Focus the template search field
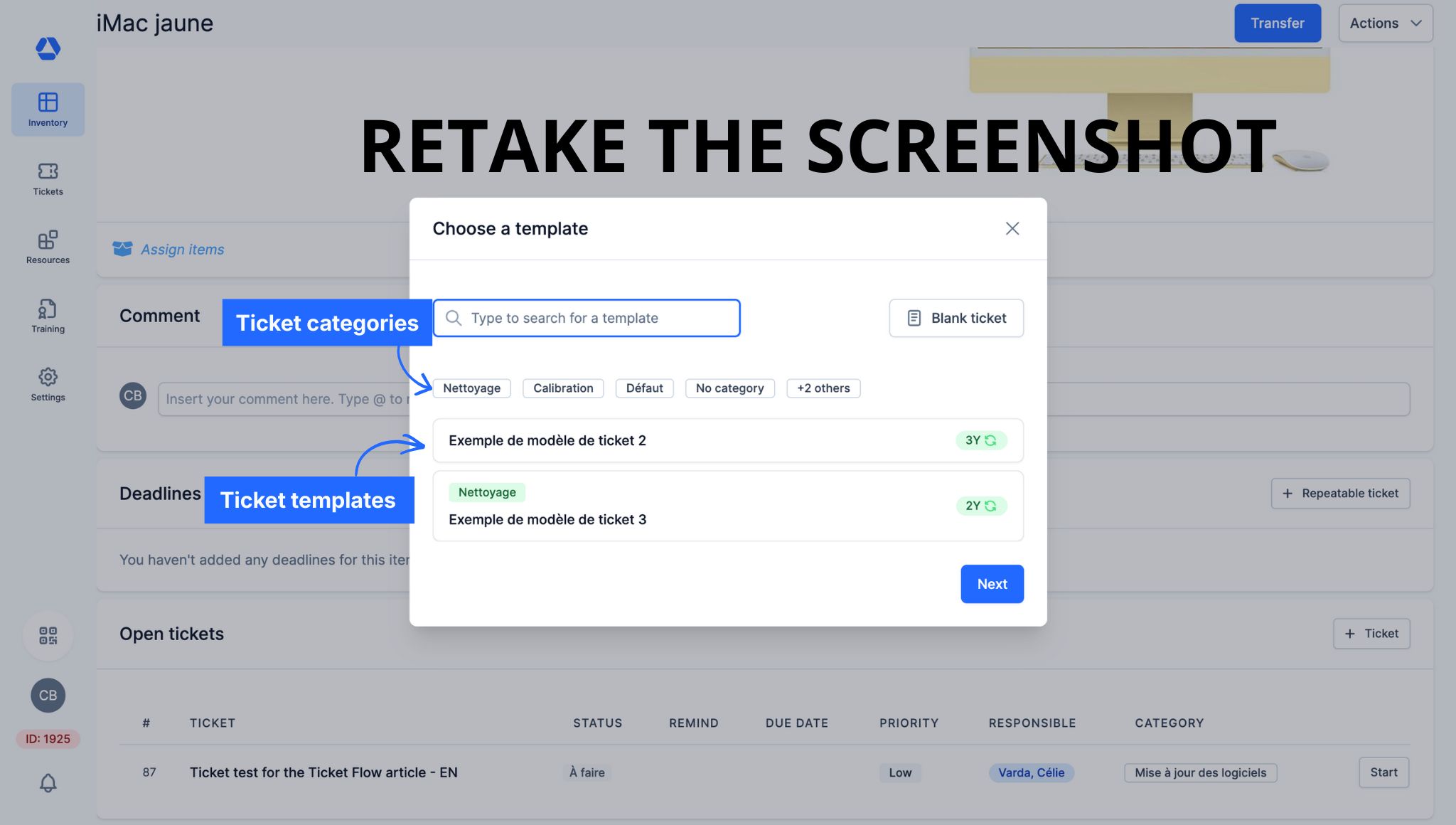 tap(597, 318)
